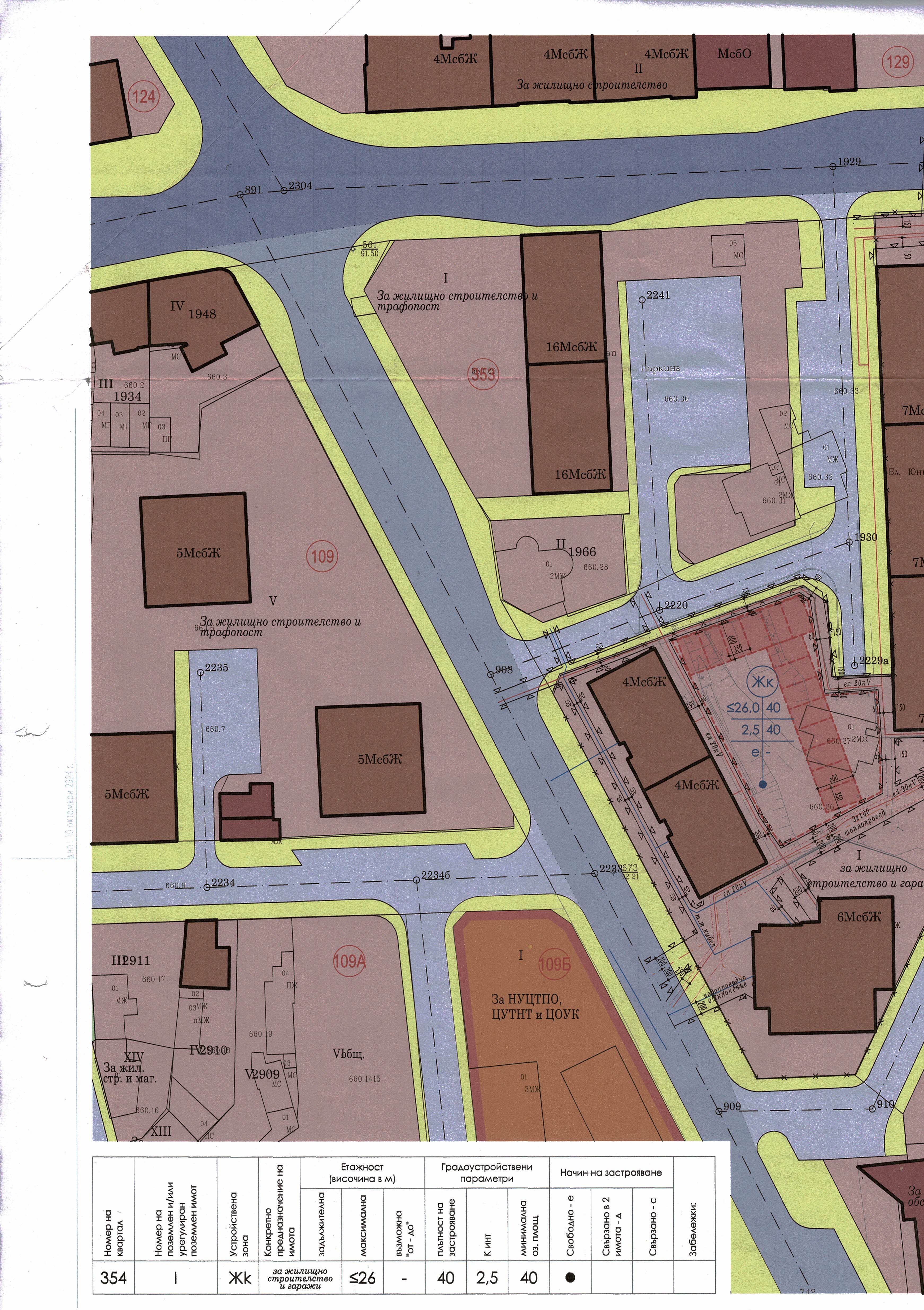This screenshot has height=1310, width=924.
Task: Click table cell with quarter number 354
Action: point(114,1277)
